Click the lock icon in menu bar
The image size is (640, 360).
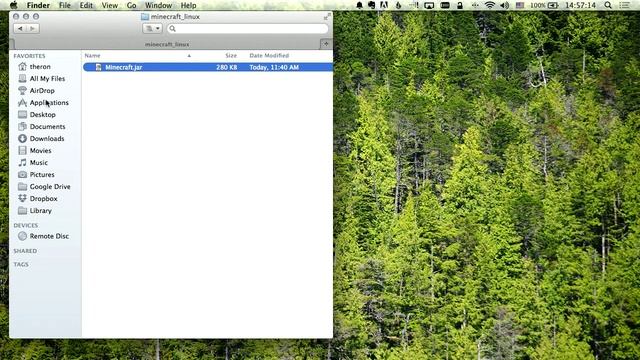460,5
